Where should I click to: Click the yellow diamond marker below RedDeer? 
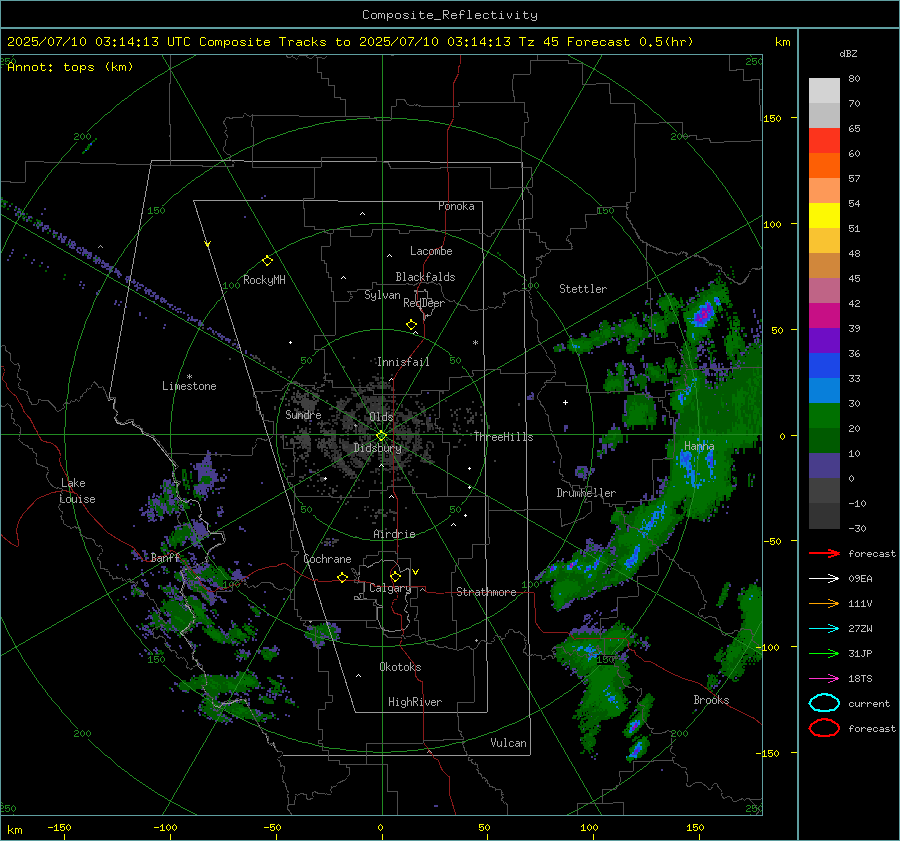tap(411, 325)
